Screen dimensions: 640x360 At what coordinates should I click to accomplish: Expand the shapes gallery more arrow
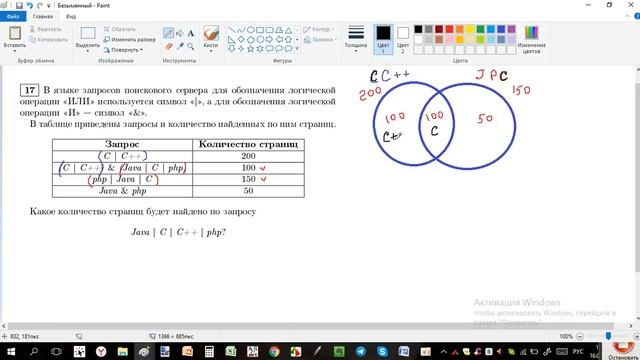pyautogui.click(x=297, y=49)
